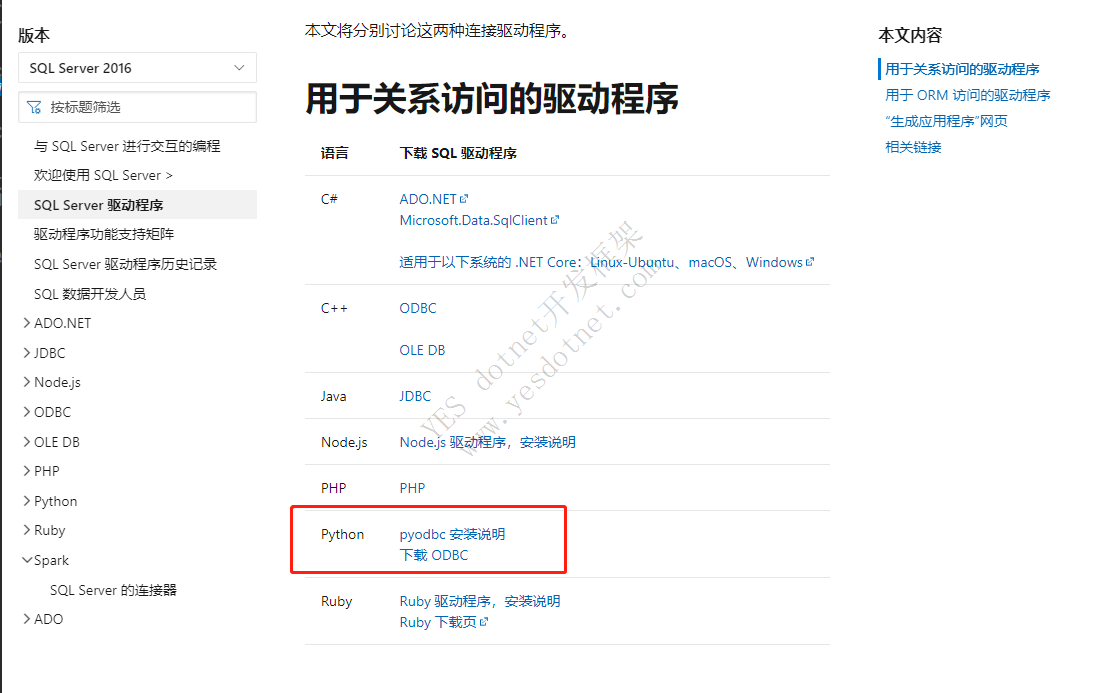This screenshot has width=1095, height=693.
Task: Open the Microsoft.Data.SqlClient link
Action: point(473,220)
